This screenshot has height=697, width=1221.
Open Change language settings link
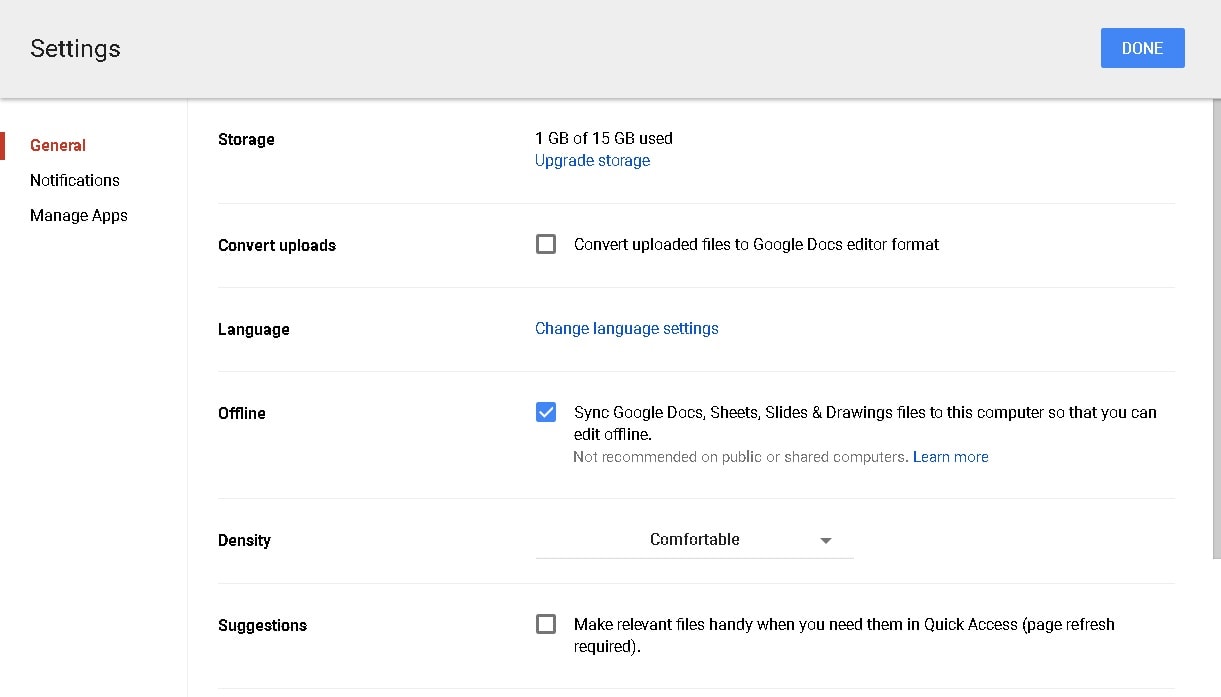point(626,328)
